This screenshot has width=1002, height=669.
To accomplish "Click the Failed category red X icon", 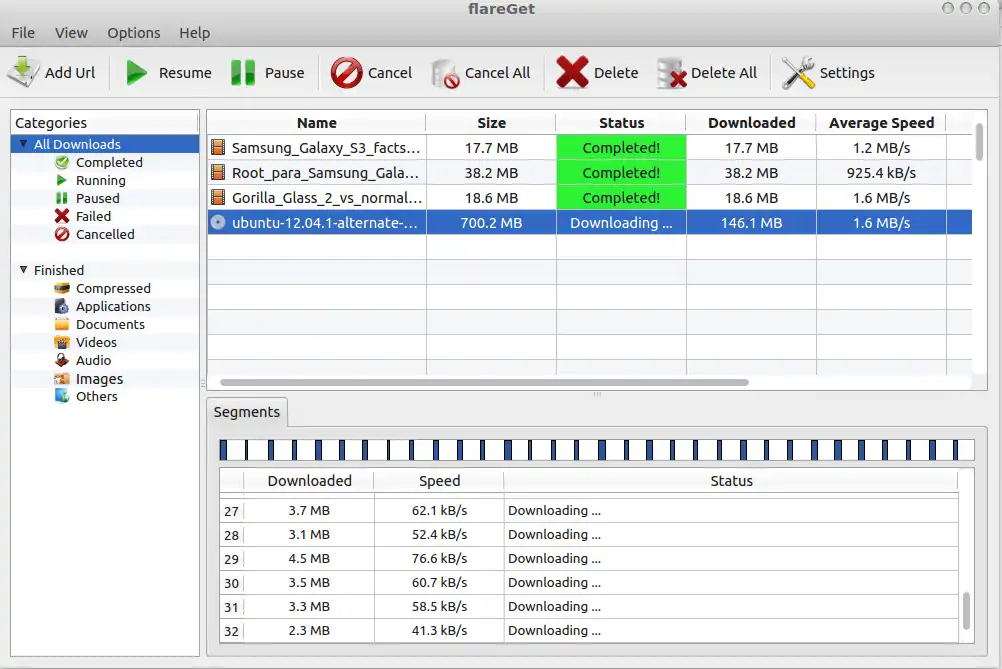I will click(x=62, y=216).
